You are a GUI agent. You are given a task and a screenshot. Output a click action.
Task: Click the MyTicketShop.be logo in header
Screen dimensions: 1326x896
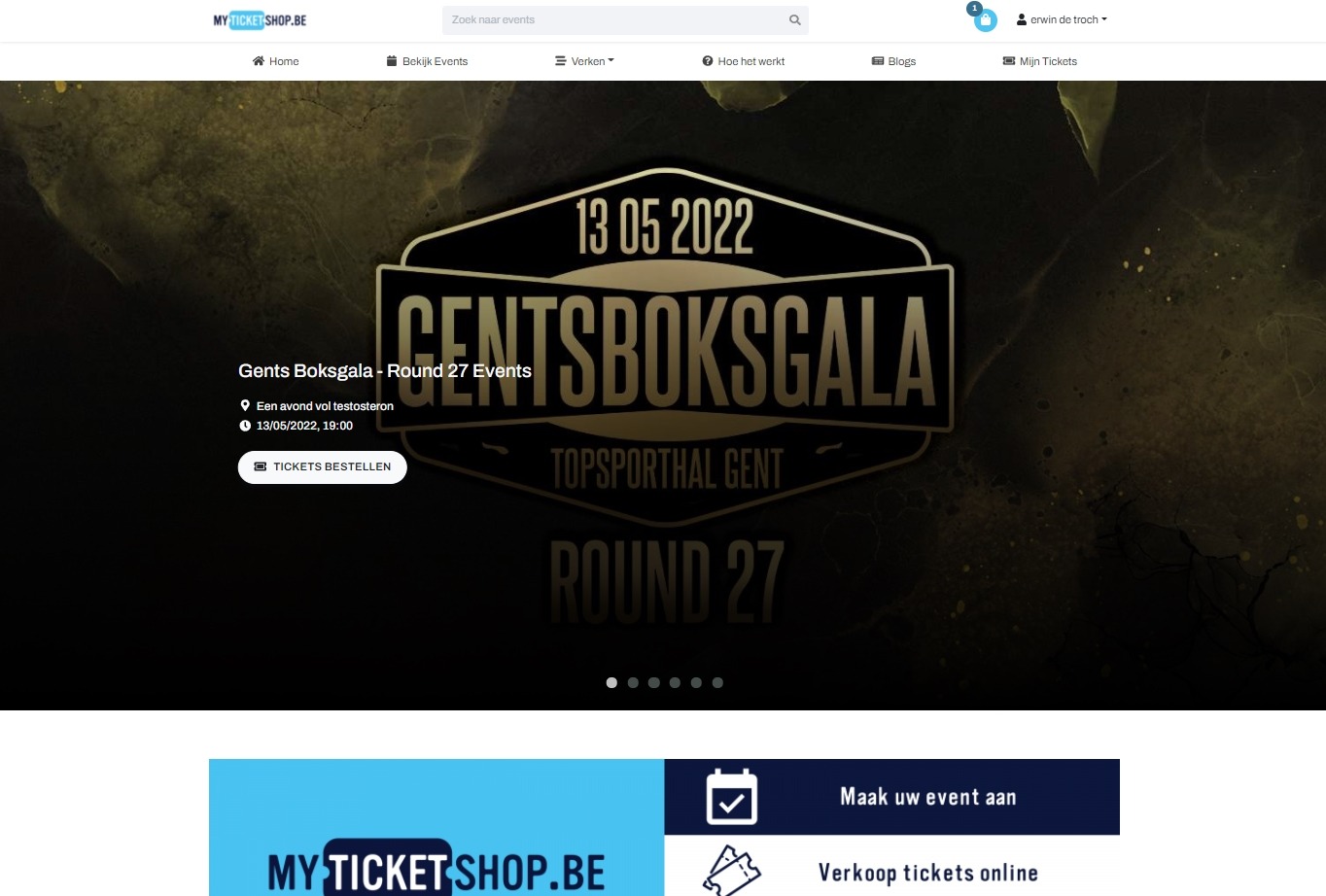point(260,20)
